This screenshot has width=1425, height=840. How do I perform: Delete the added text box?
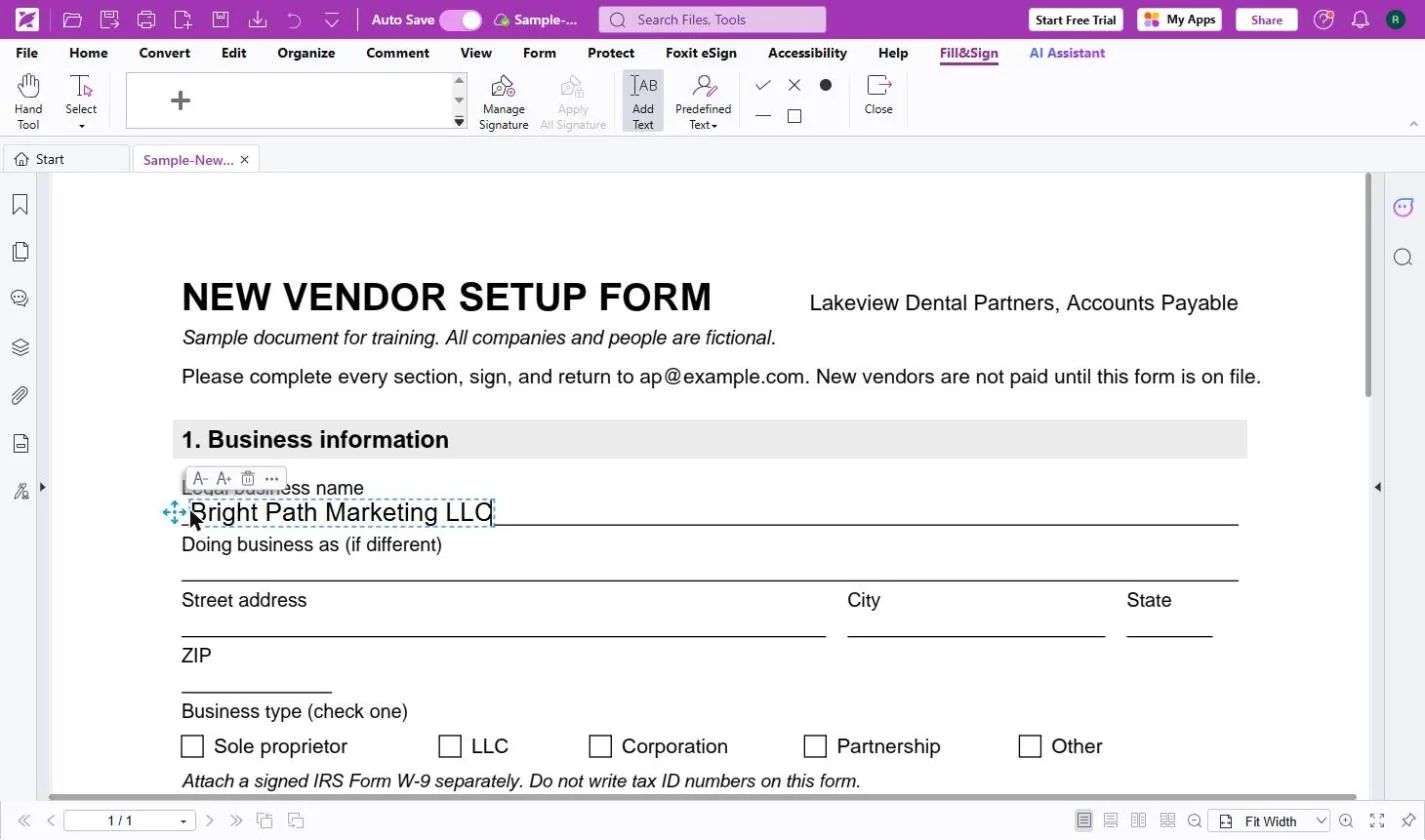point(248,479)
